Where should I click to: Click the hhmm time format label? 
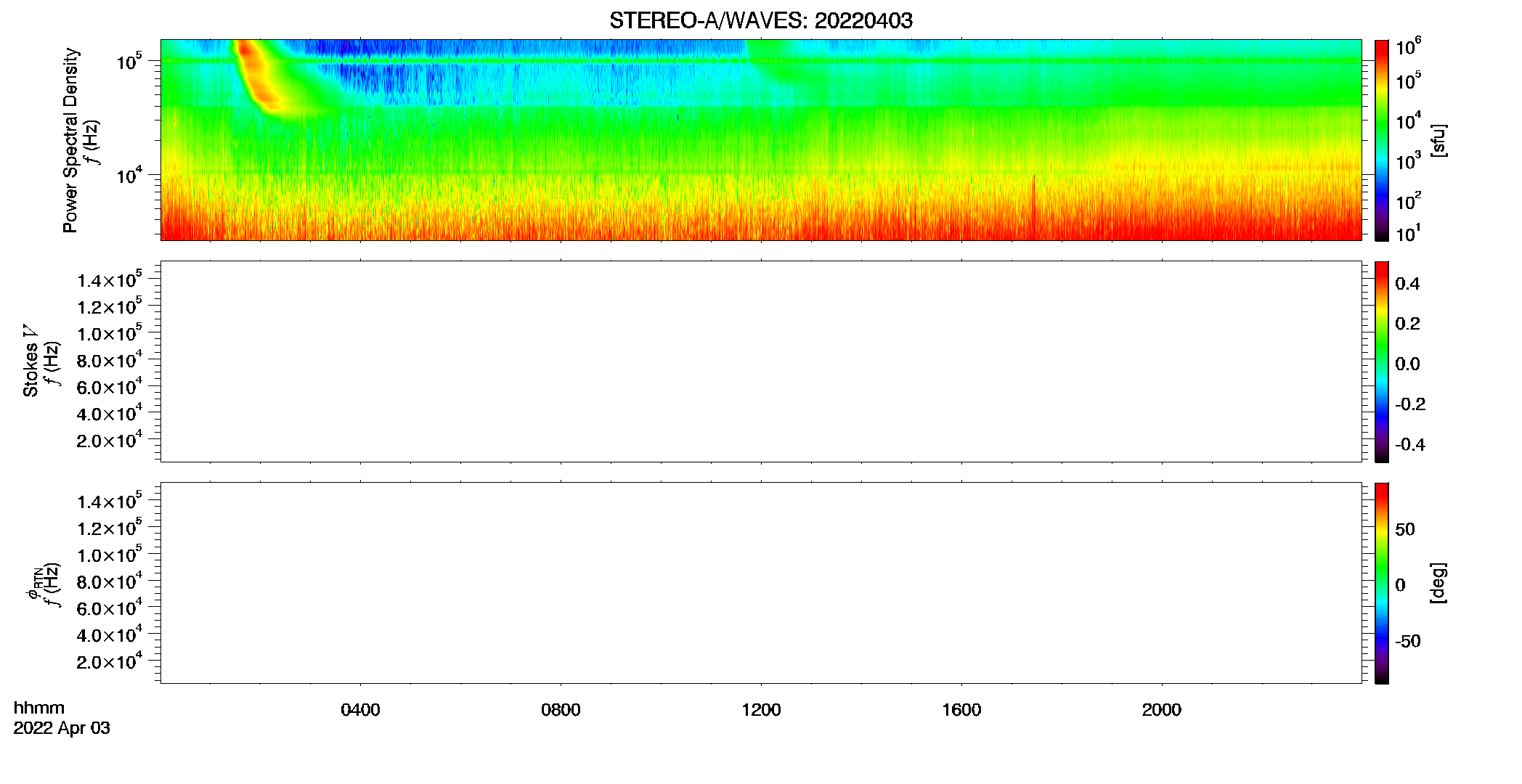pos(39,708)
